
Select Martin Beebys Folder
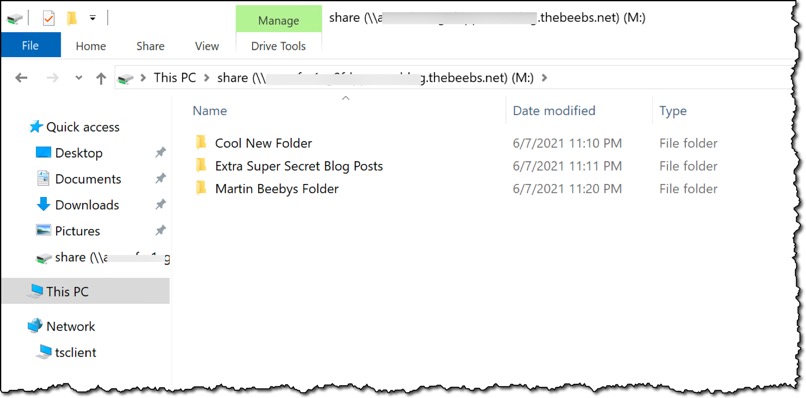pyautogui.click(x=277, y=189)
